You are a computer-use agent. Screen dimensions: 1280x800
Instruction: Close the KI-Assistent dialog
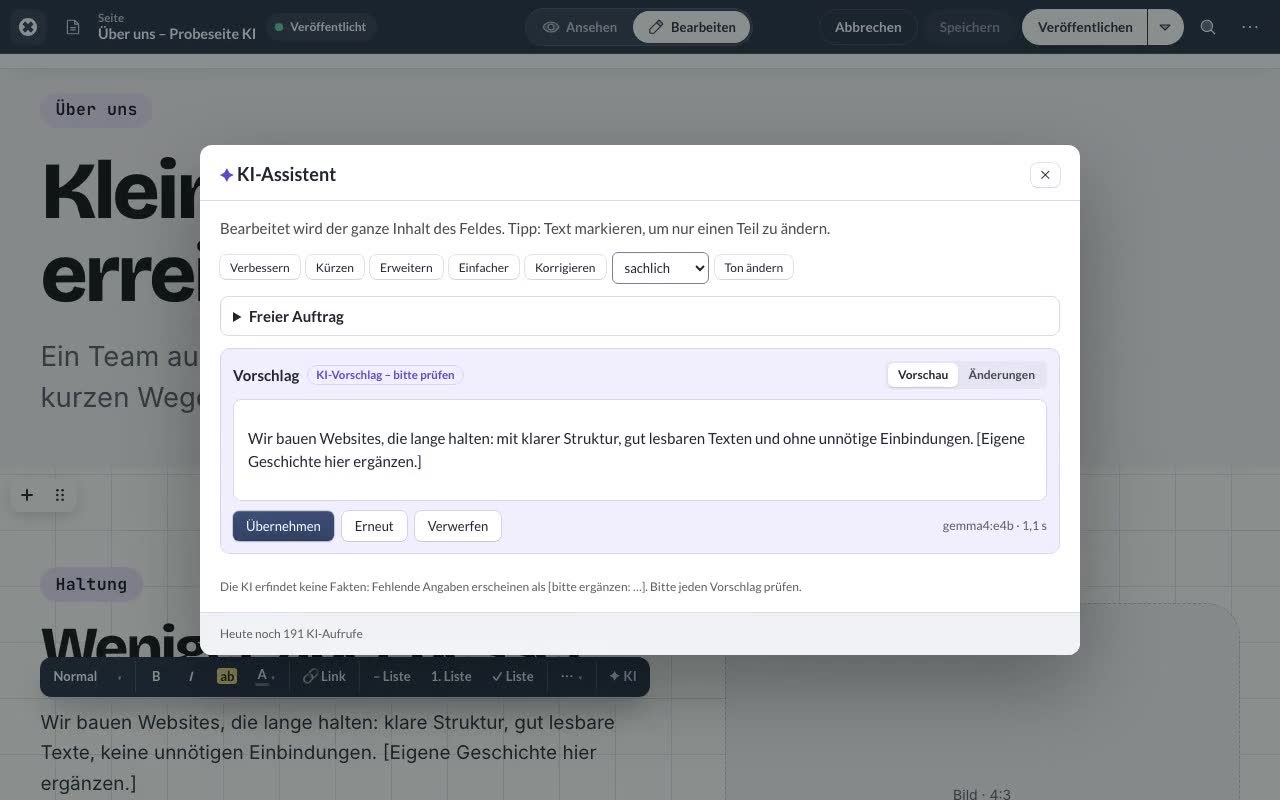[x=1045, y=175]
